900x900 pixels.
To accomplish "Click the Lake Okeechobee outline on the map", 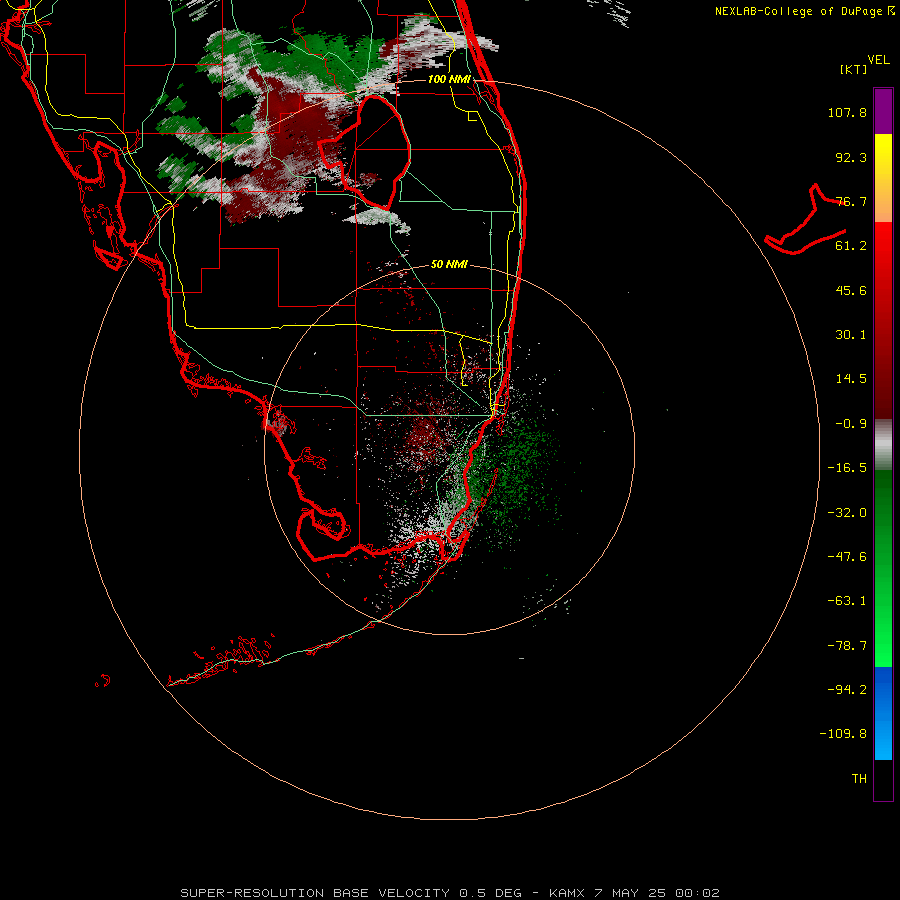I will click(x=365, y=152).
